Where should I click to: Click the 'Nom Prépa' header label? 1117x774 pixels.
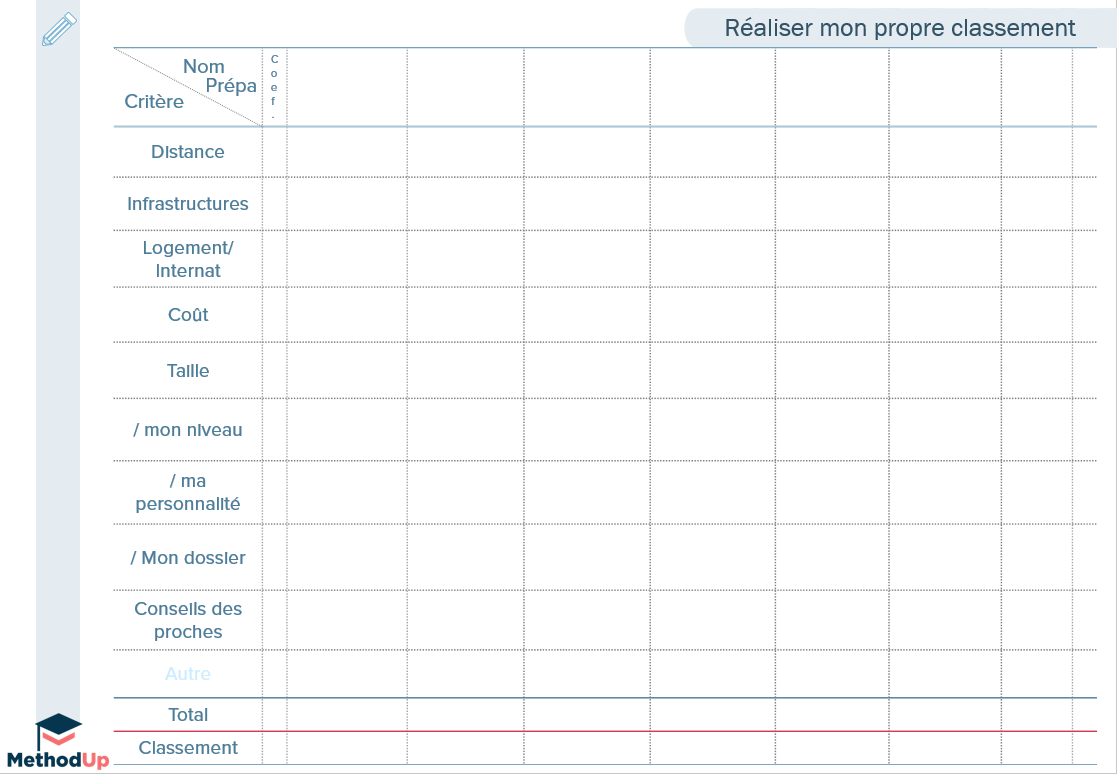click(218, 78)
